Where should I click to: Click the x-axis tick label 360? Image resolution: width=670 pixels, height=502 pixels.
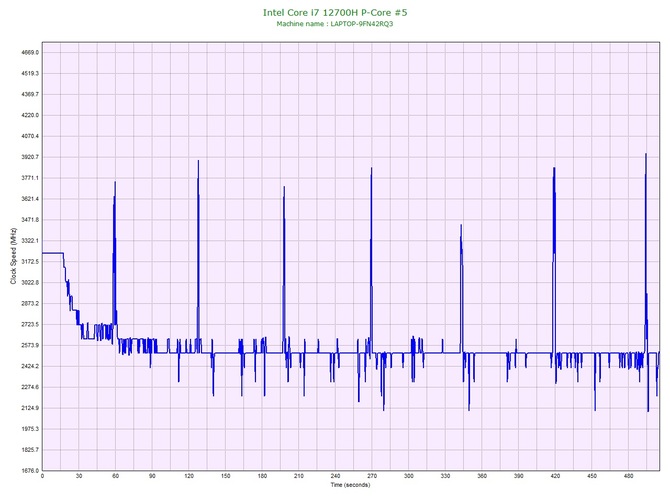click(x=482, y=476)
